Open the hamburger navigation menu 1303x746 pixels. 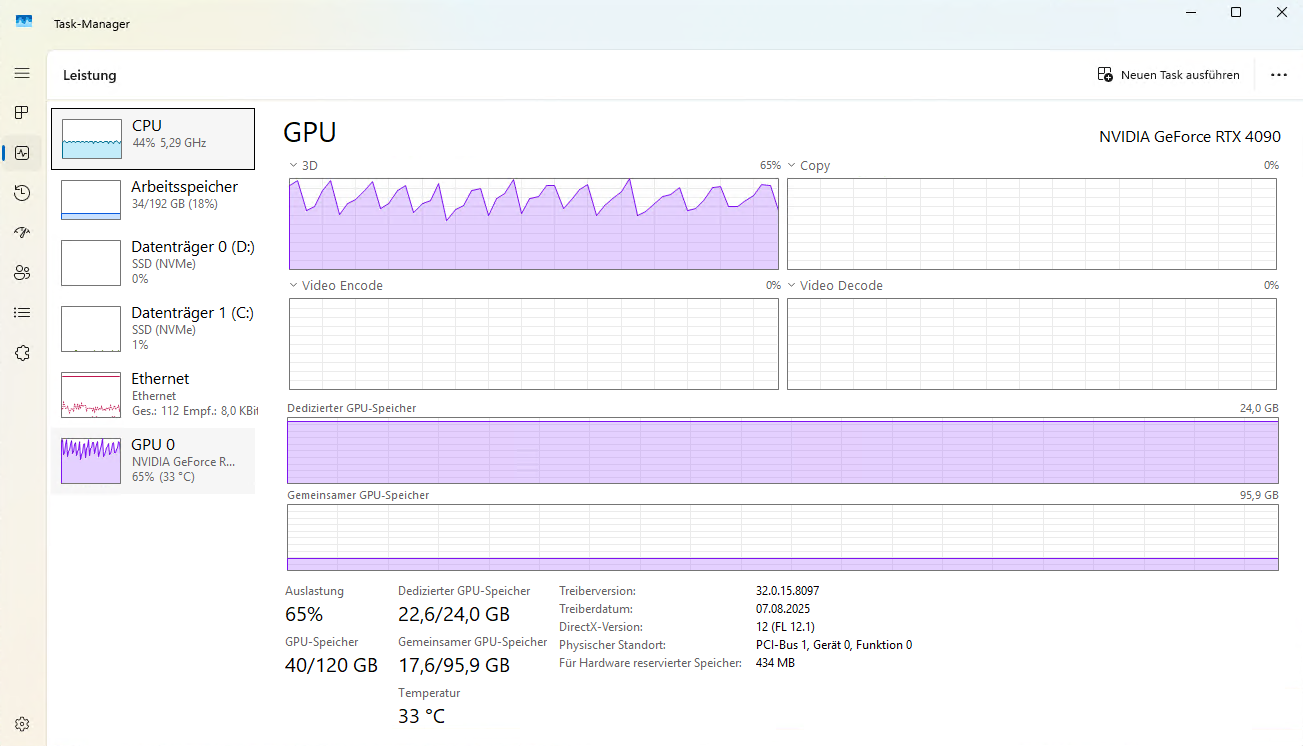22,73
